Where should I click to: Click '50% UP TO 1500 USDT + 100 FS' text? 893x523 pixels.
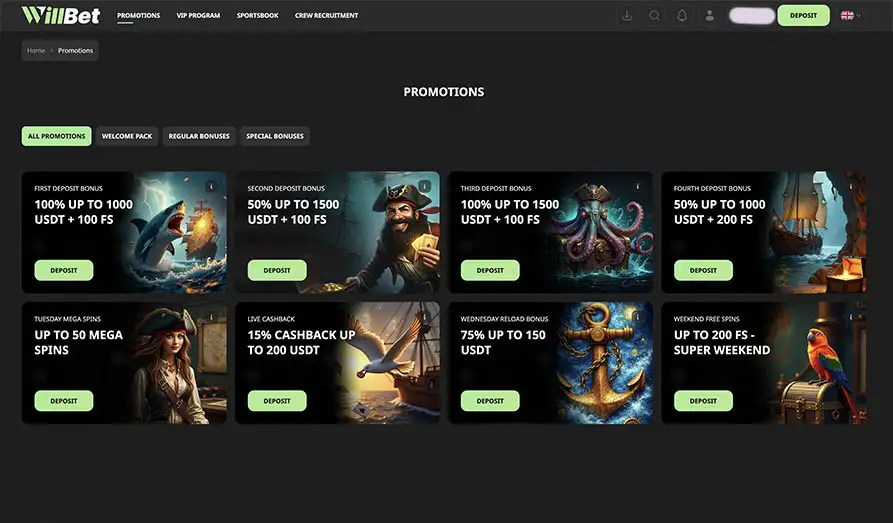(293, 212)
